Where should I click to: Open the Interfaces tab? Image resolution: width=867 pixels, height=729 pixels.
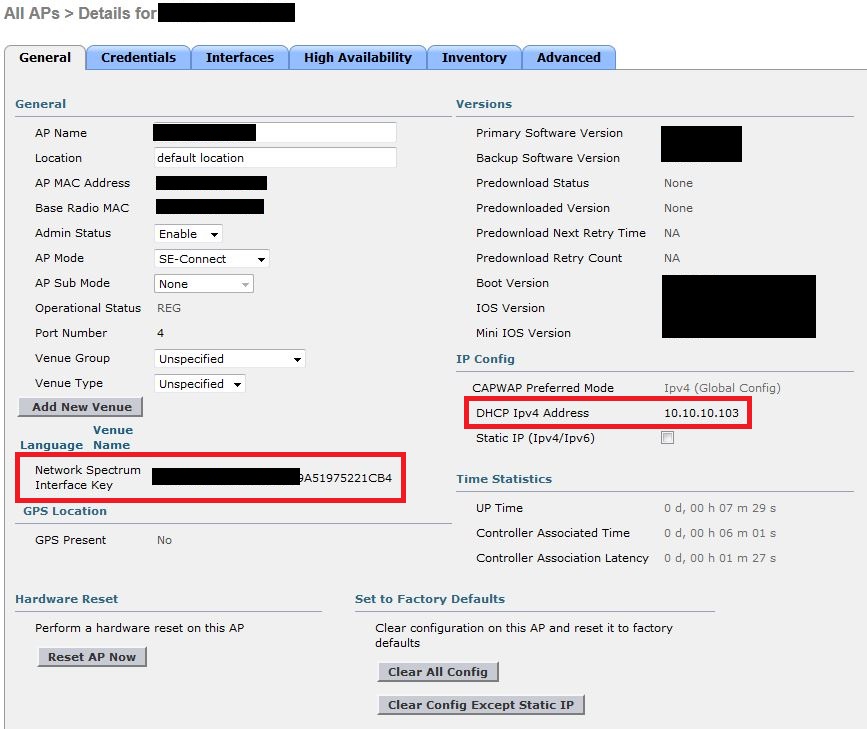coord(239,58)
